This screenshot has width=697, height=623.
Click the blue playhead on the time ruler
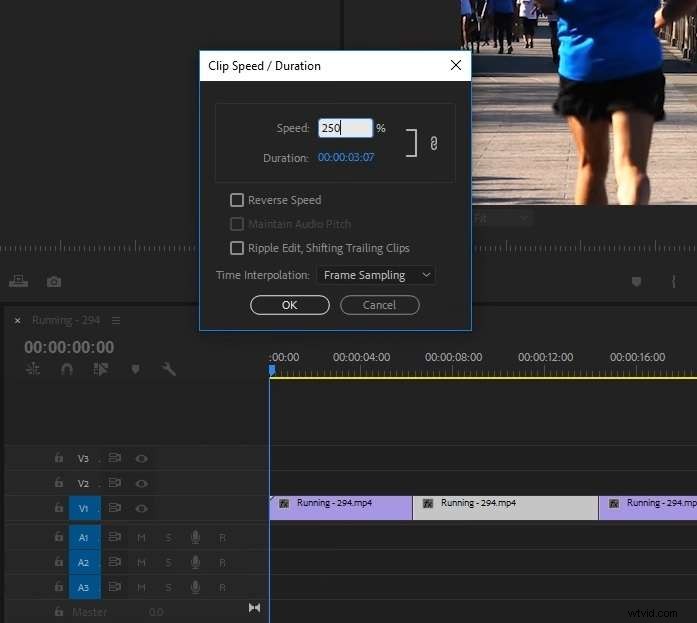(x=272, y=370)
